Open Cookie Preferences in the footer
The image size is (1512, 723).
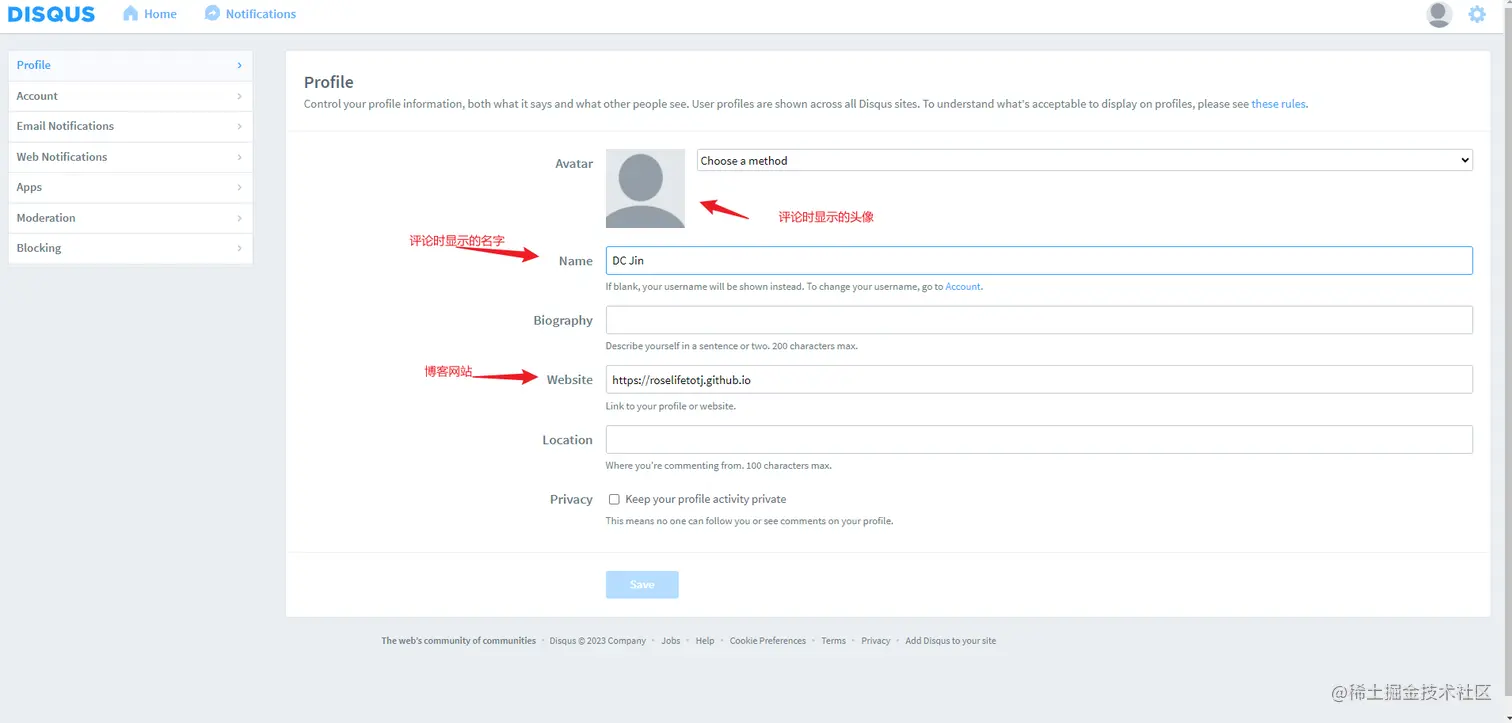[767, 640]
